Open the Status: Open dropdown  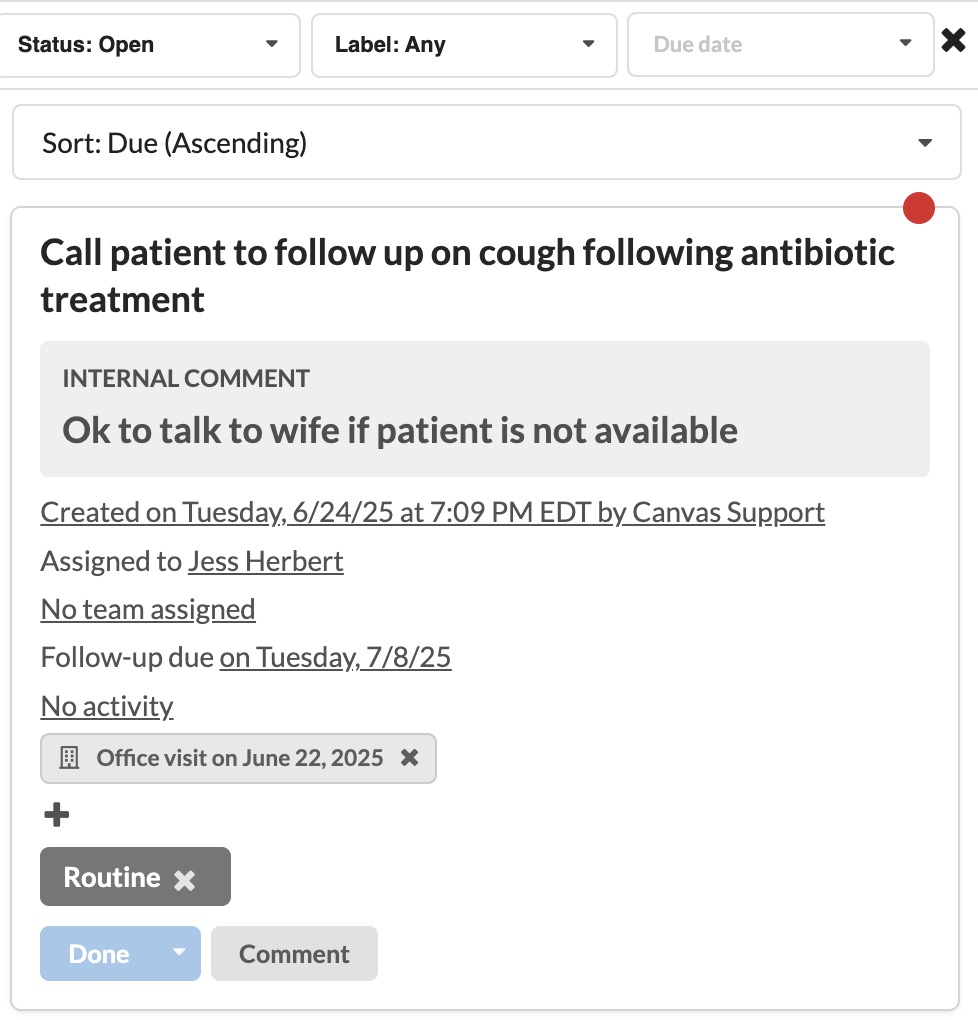[x=148, y=45]
